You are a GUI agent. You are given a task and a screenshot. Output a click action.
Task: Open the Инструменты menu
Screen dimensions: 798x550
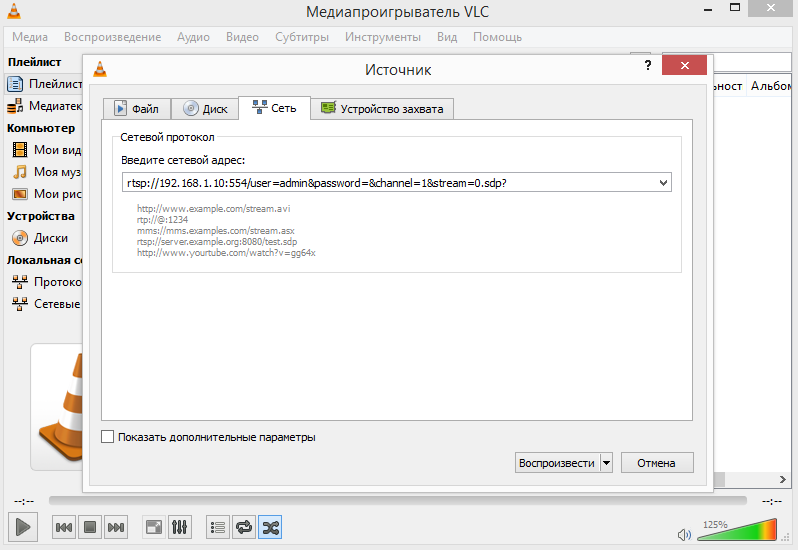383,37
